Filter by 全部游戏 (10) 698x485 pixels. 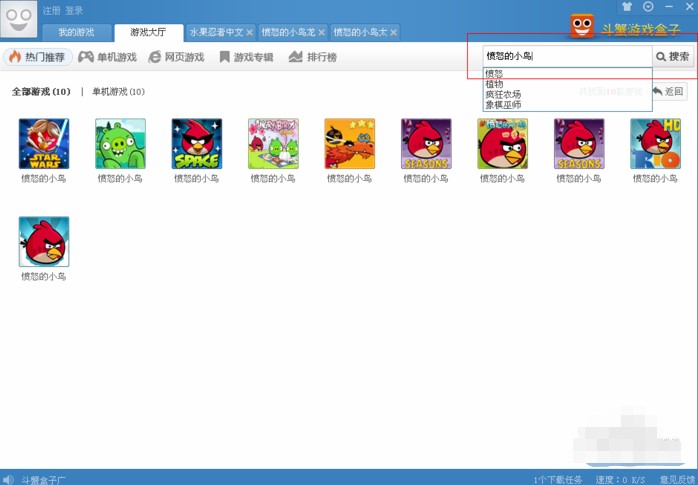[41, 92]
